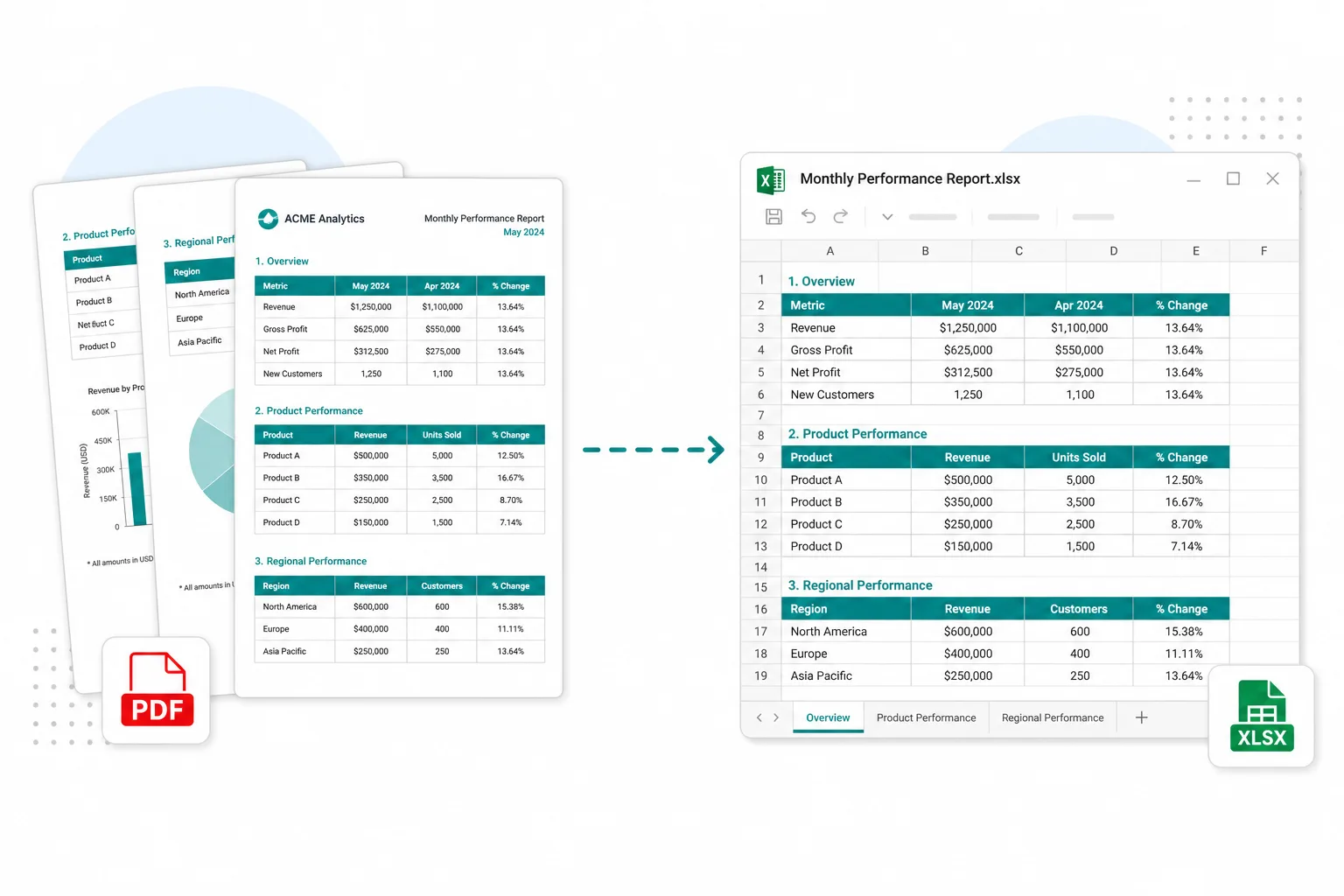Click 'New Customers' cell in spreadsheet

[x=846, y=395]
